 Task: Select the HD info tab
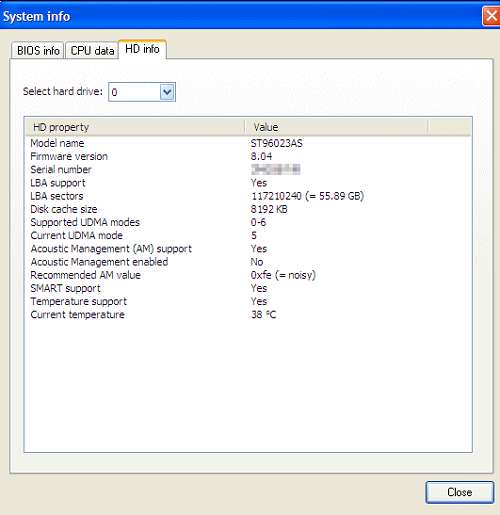pos(142,49)
